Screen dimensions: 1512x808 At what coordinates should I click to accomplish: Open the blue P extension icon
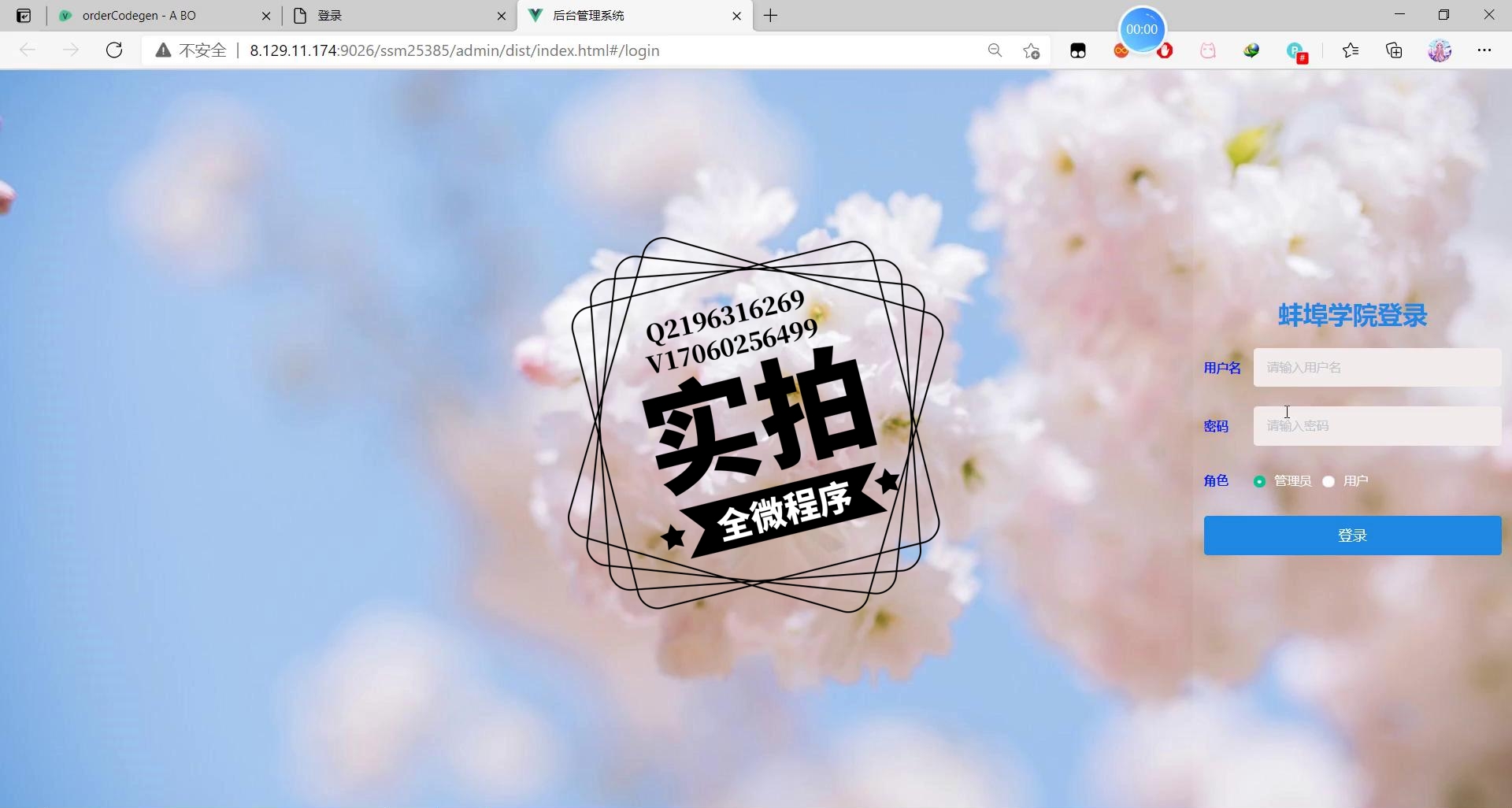(x=1296, y=53)
